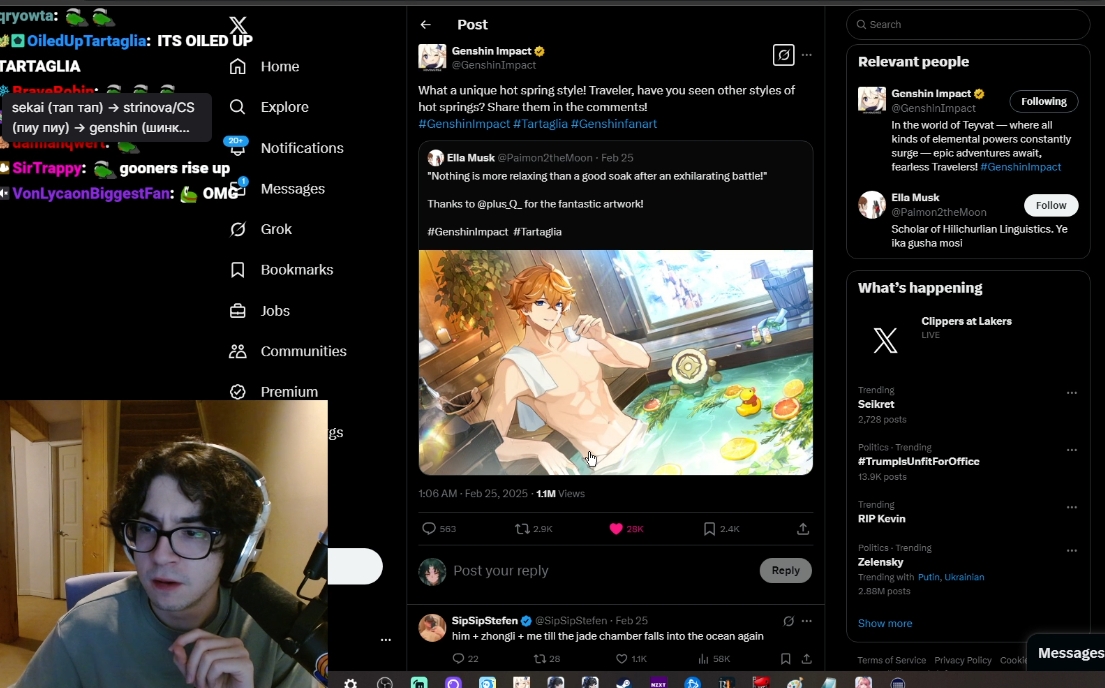Click the X logo at the top
The width and height of the screenshot is (1105, 688).
tap(238, 25)
